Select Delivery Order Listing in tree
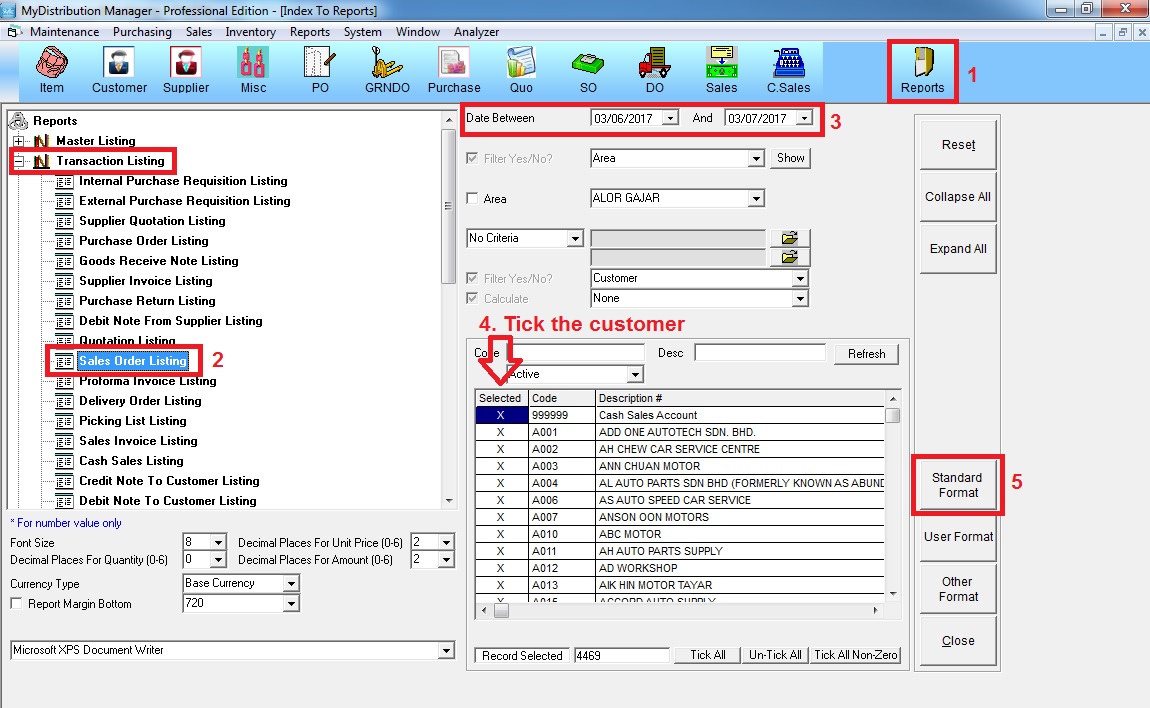Image resolution: width=1150 pixels, height=708 pixels. click(x=140, y=401)
